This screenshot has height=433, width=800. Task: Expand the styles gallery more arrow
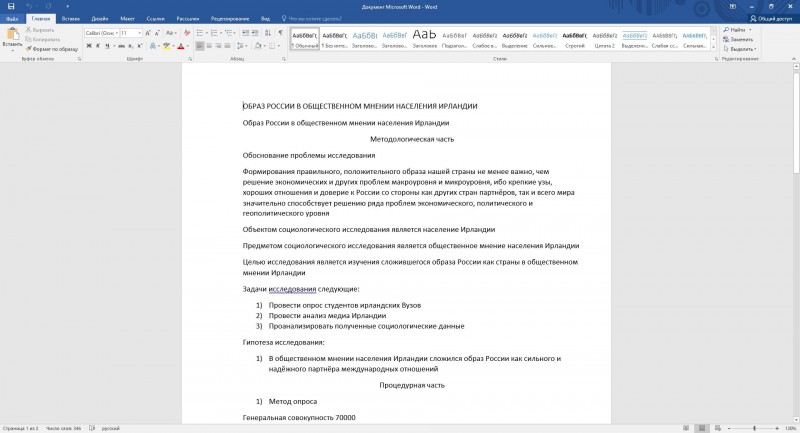(x=713, y=47)
